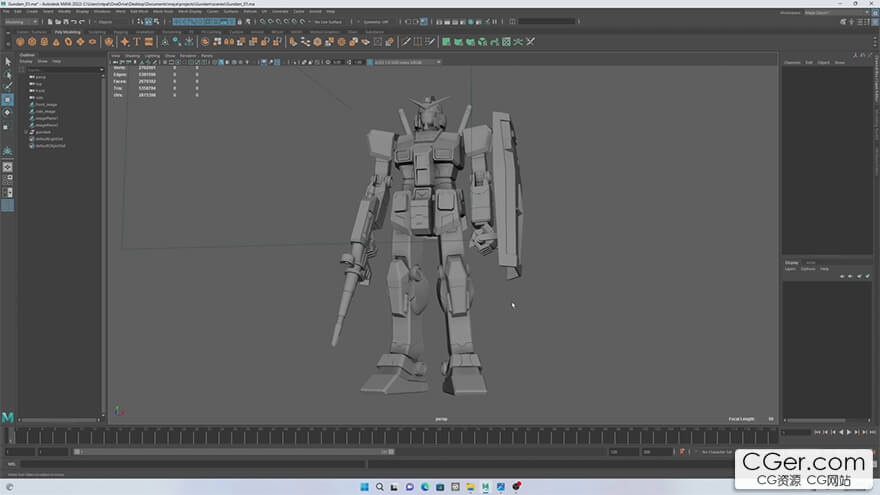
Task: Switch to the Poly Modeling shelf tab
Action: click(67, 32)
